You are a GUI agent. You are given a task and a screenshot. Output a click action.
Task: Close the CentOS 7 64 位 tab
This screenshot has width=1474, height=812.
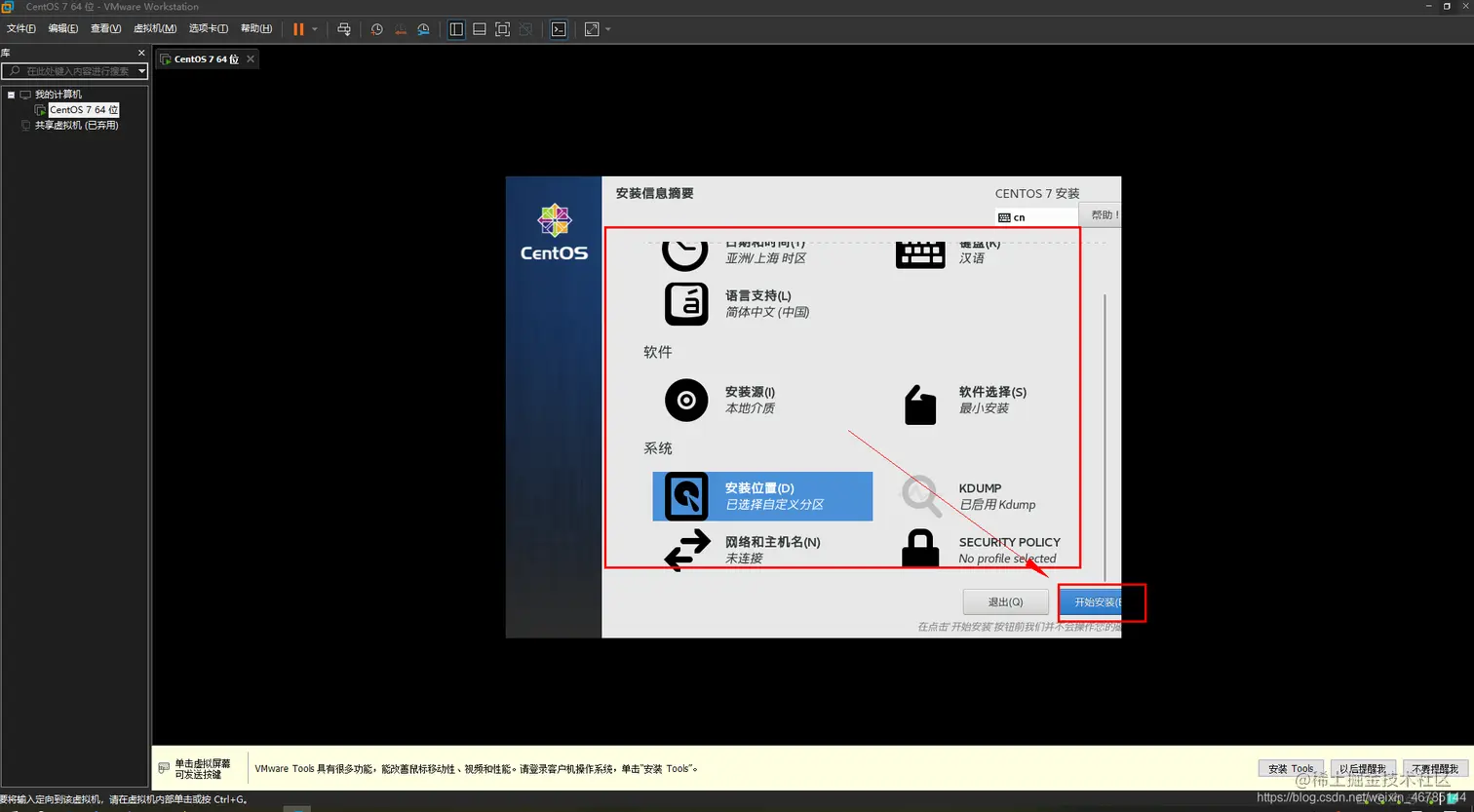coord(251,59)
